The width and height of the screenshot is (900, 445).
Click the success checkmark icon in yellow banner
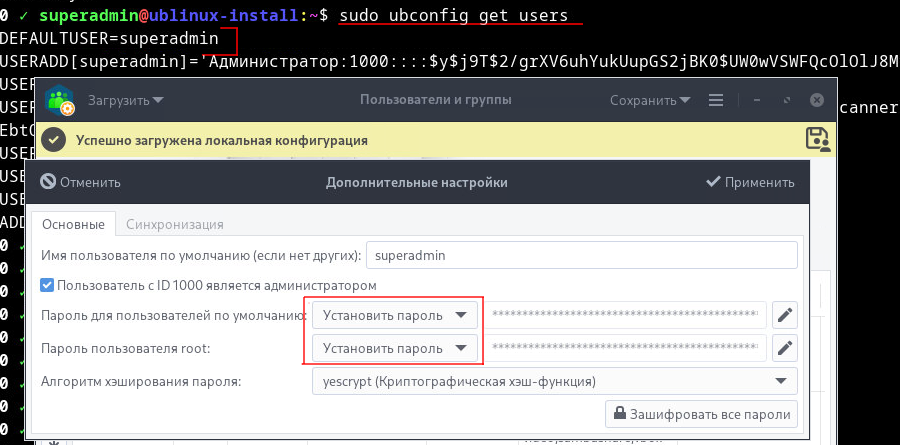click(55, 140)
